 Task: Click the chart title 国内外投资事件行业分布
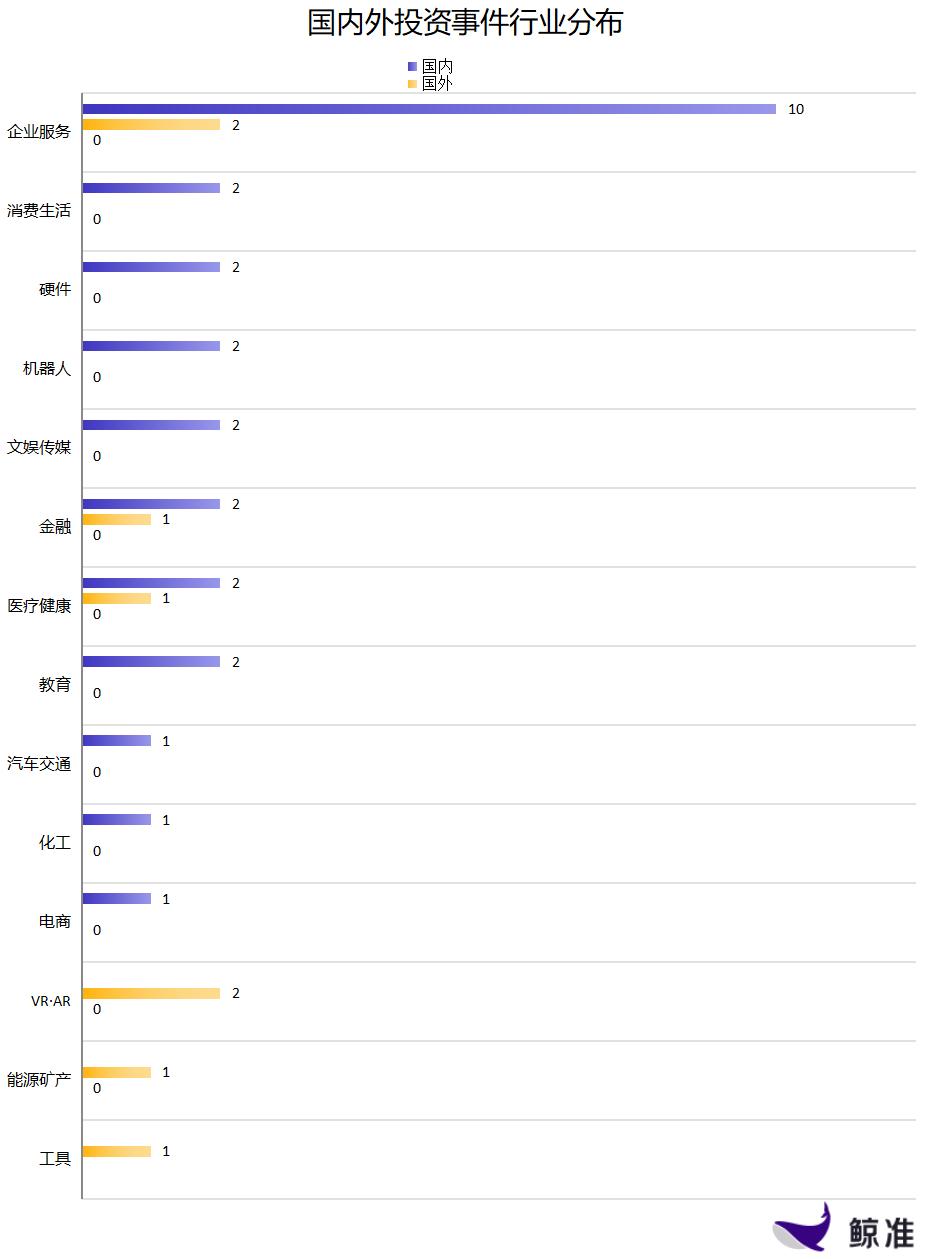click(x=465, y=23)
